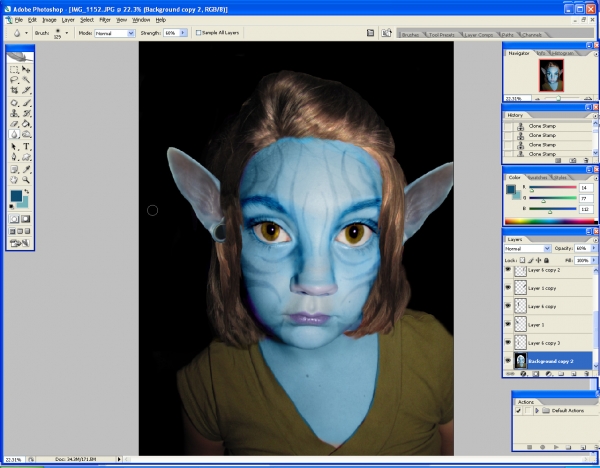Screen dimensions: 600x468
Task: Toggle lock transparent pixels
Action: click(x=522, y=260)
